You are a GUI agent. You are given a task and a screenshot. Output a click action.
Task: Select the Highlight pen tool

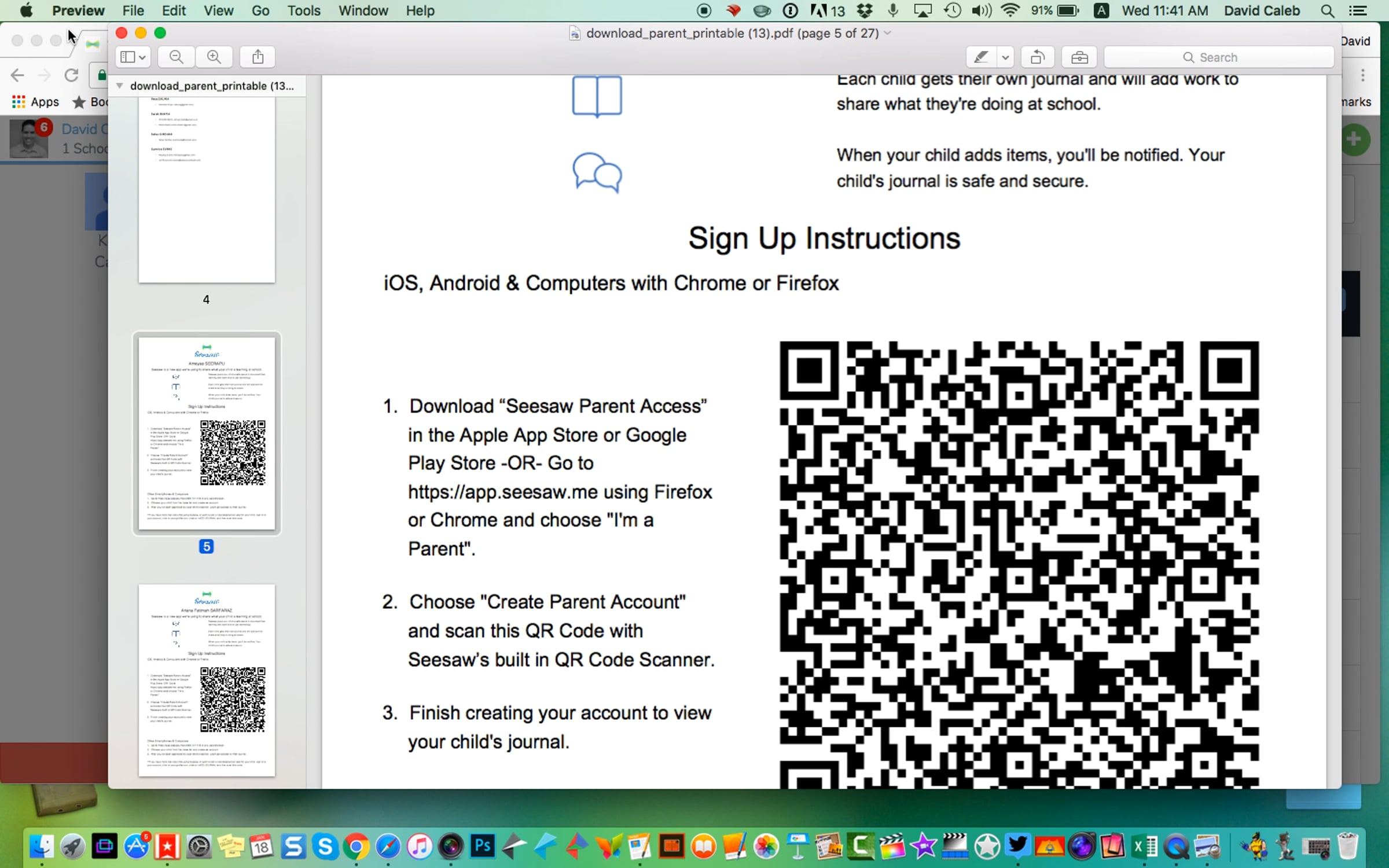[x=981, y=57]
